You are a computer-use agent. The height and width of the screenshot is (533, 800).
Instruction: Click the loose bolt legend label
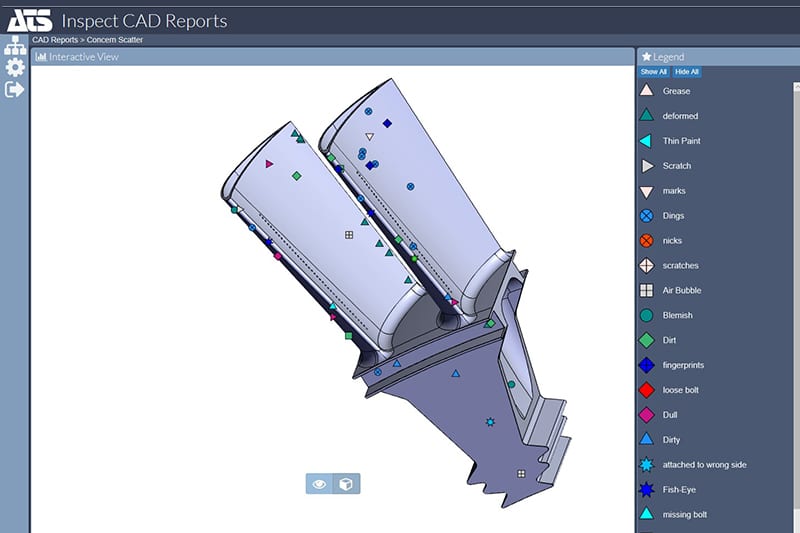(681, 390)
